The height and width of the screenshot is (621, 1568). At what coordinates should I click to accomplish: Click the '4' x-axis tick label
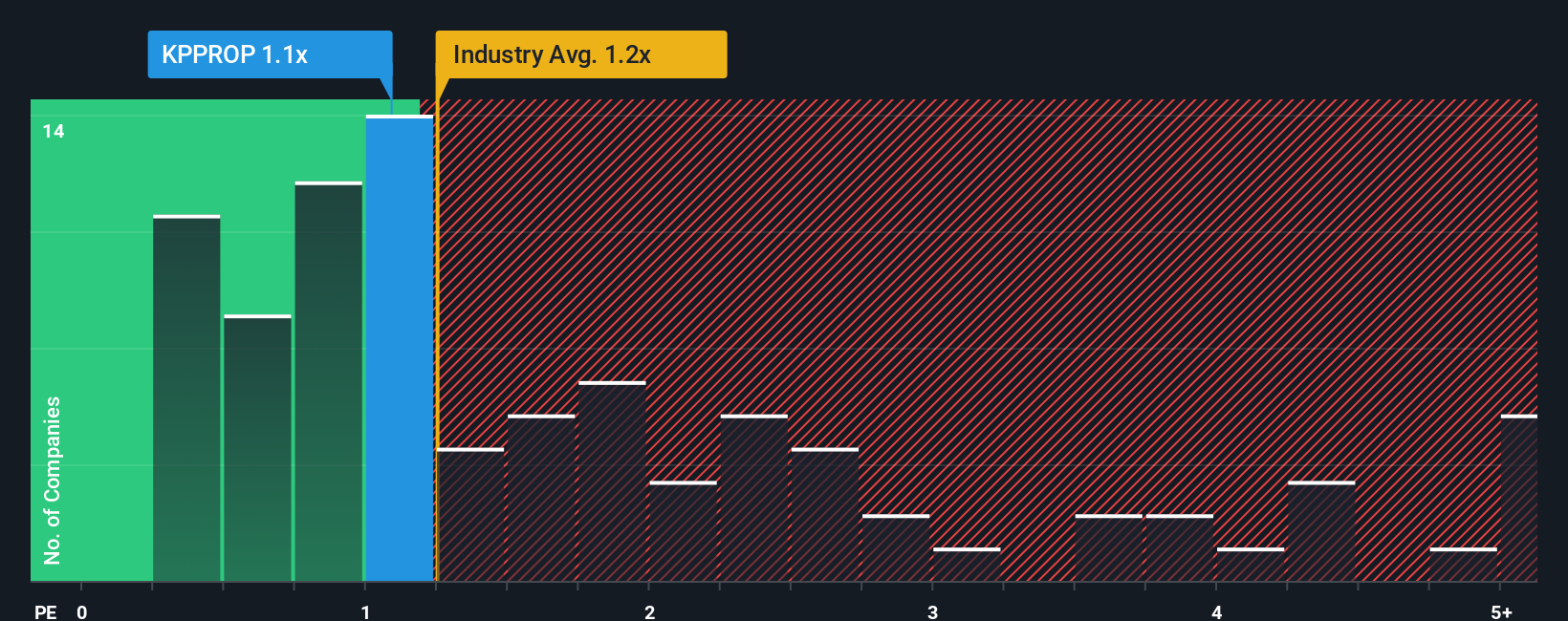1216,612
